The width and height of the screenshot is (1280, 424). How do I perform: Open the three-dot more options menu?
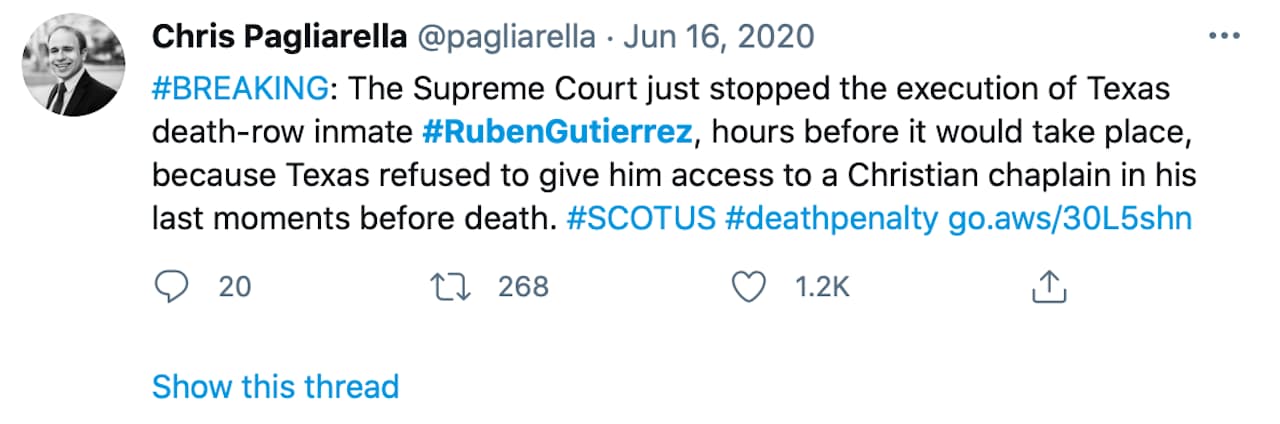click(1224, 36)
